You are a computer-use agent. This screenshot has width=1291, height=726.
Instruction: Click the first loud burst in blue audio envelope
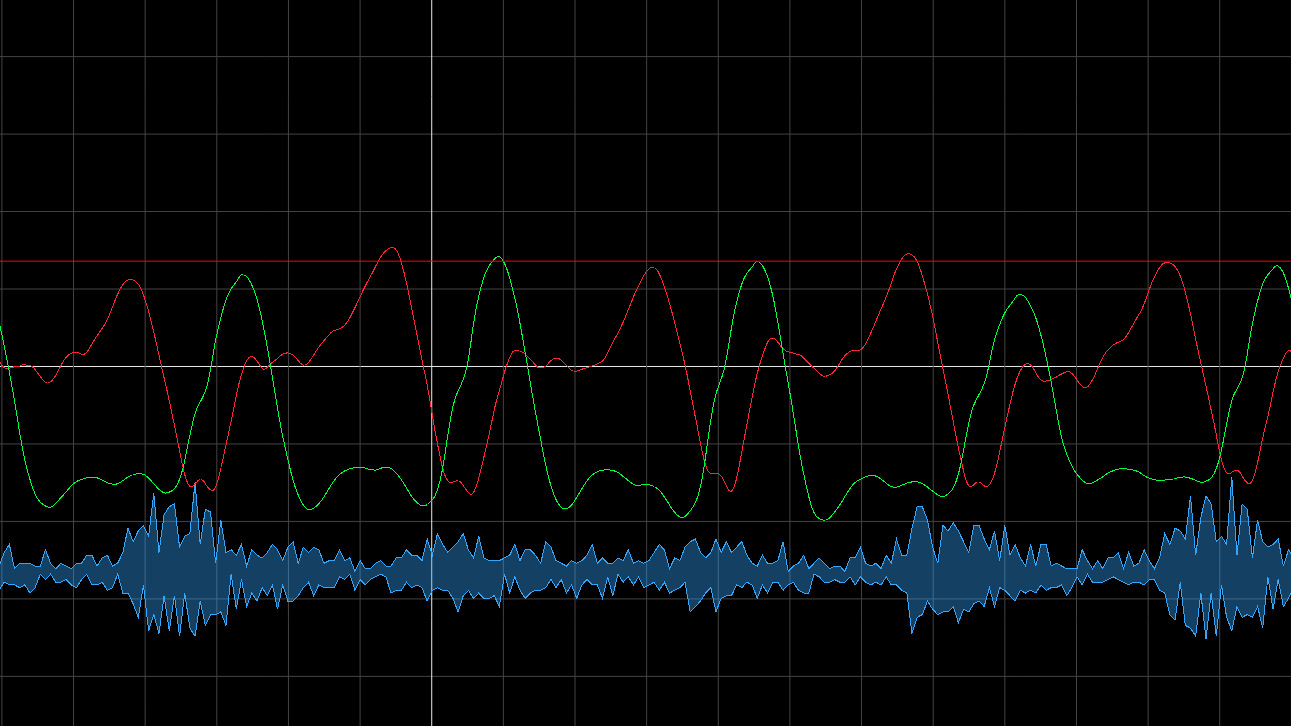[175, 565]
